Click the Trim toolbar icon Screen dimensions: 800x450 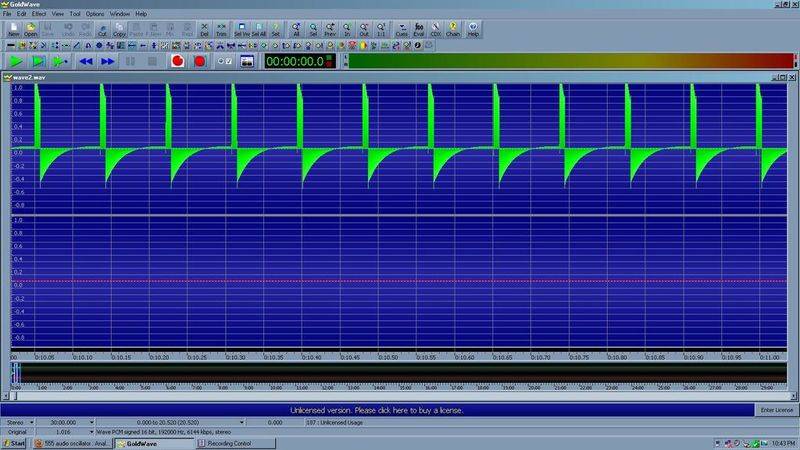(221, 30)
